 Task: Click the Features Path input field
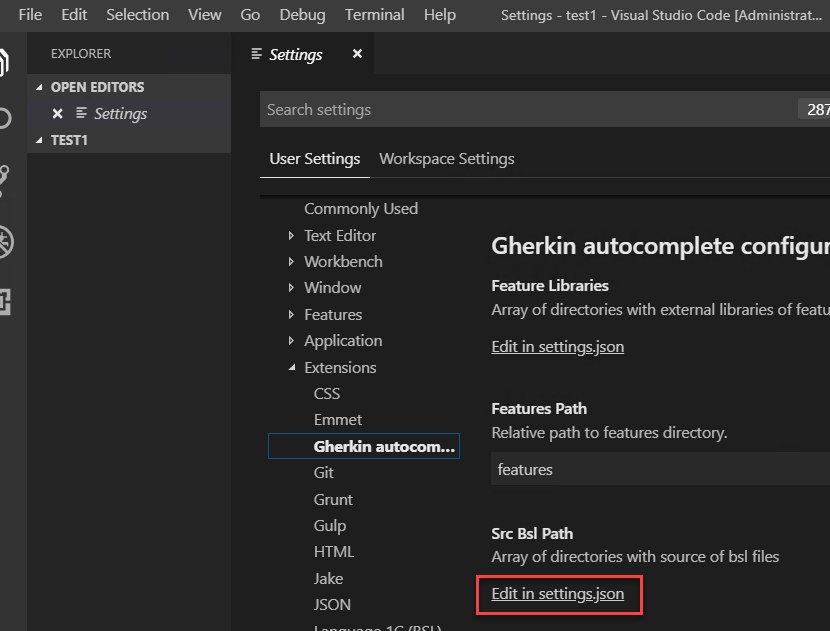(660, 469)
